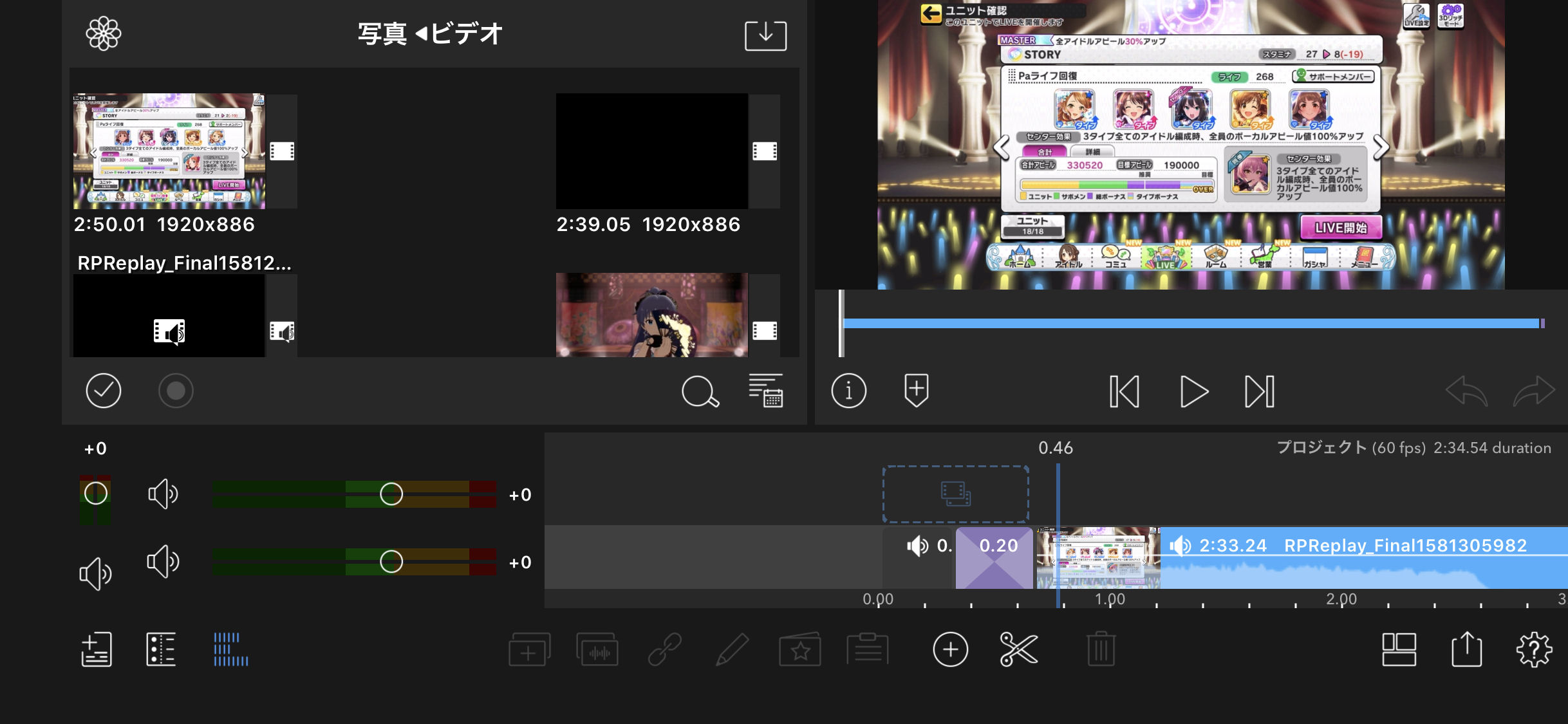Image resolution: width=1568 pixels, height=724 pixels.
Task: Mute the main track left speaker icon
Action: click(x=95, y=573)
